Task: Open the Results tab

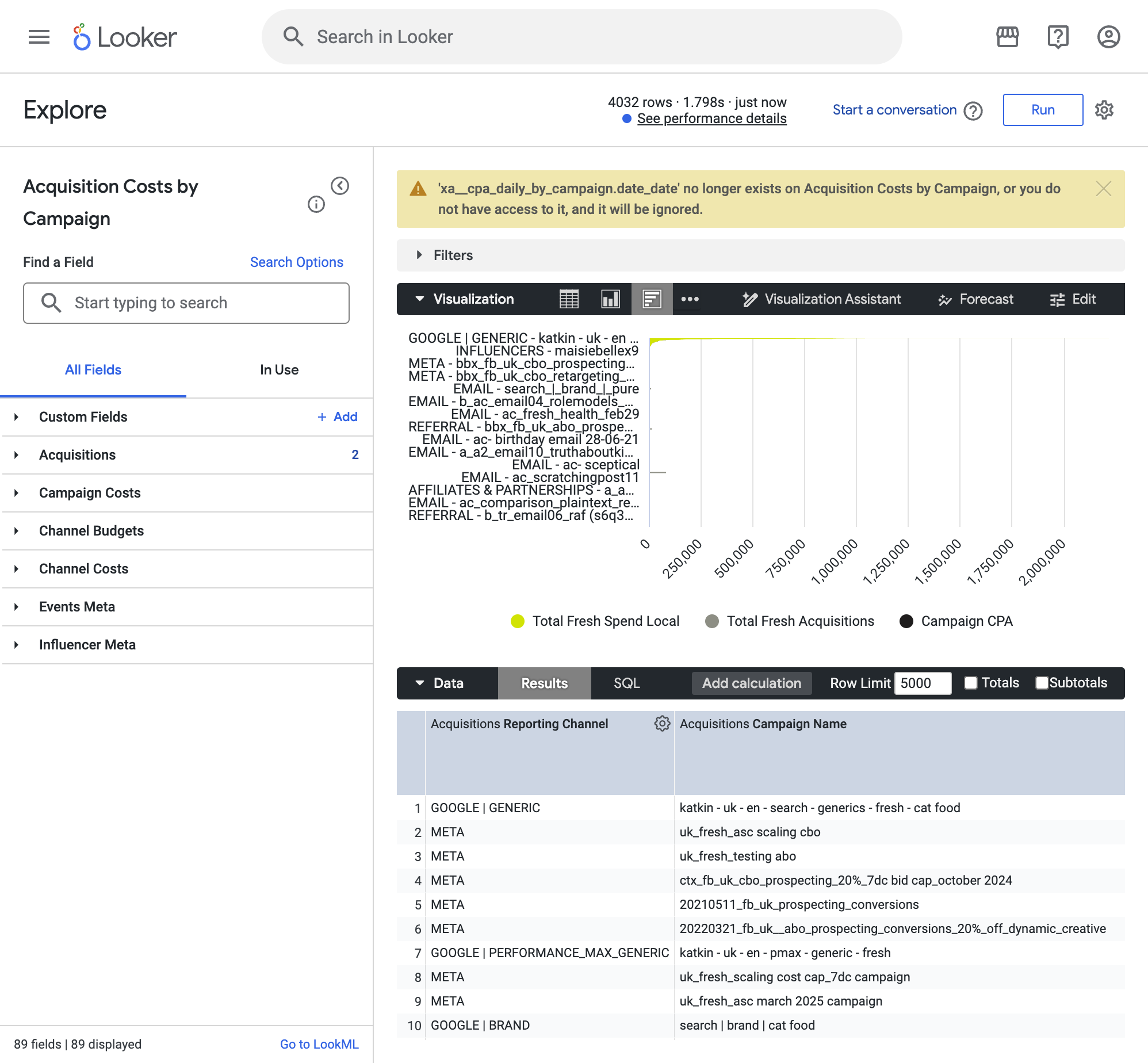Action: 544,683
